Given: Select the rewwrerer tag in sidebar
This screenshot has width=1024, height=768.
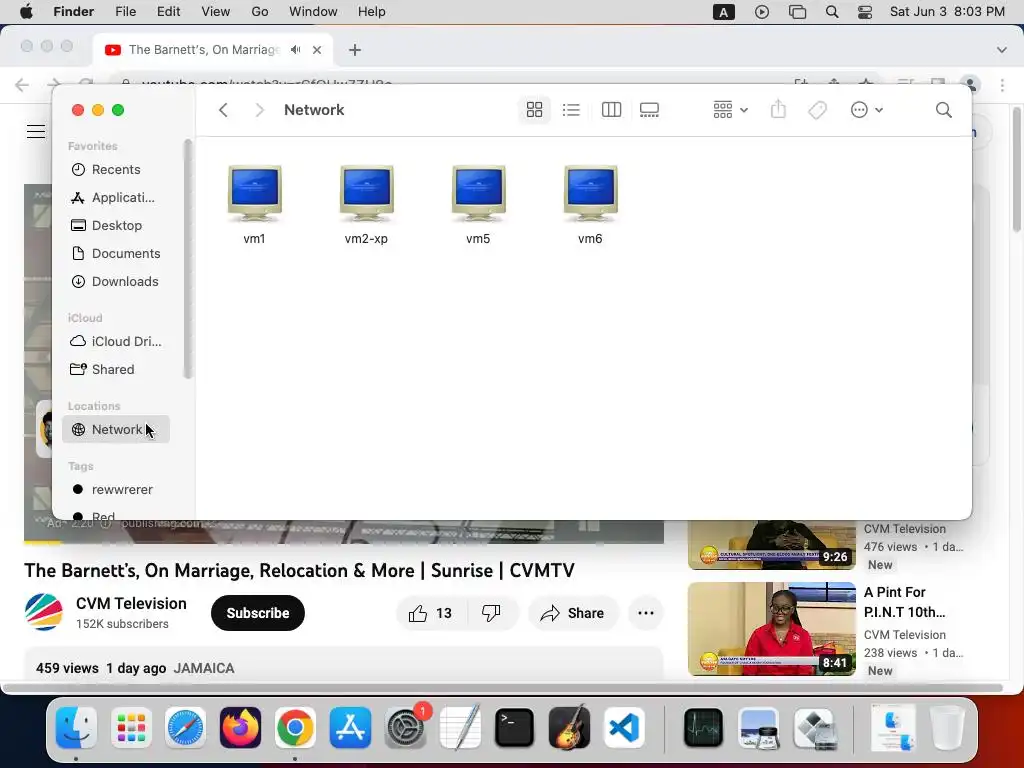Looking at the screenshot, I should pos(116,489).
